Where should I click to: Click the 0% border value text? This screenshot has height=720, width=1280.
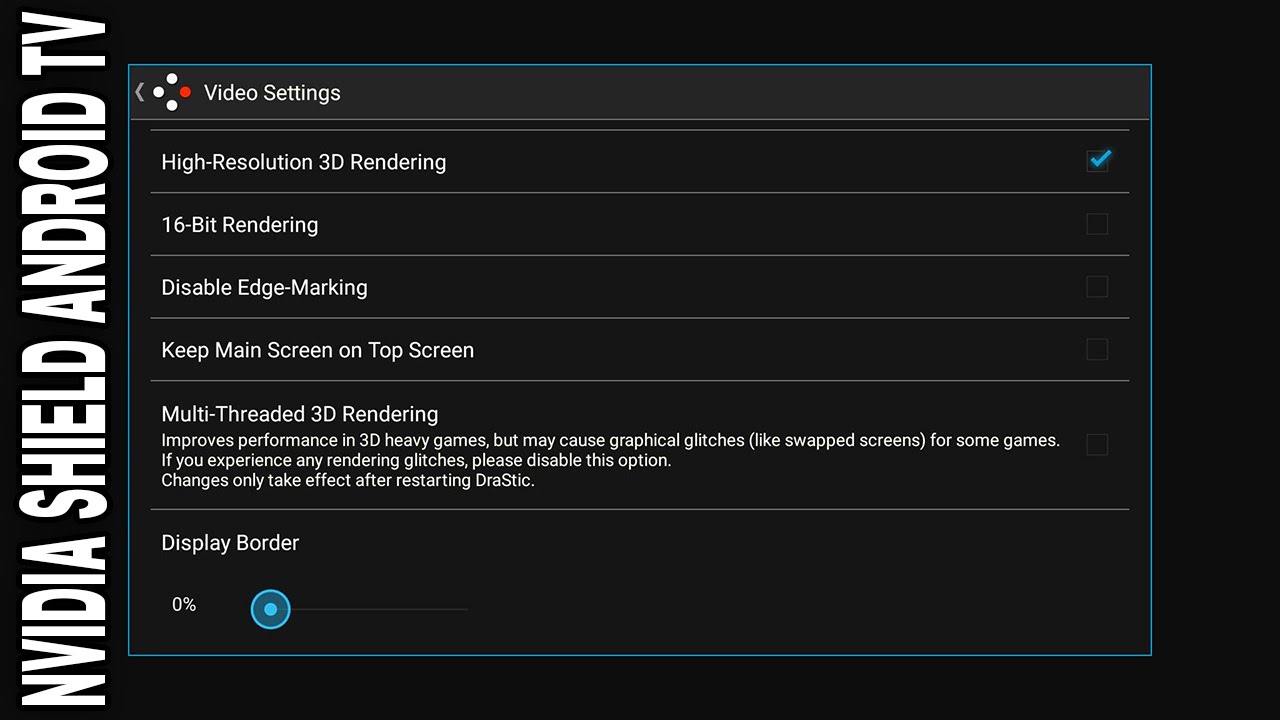[184, 605]
